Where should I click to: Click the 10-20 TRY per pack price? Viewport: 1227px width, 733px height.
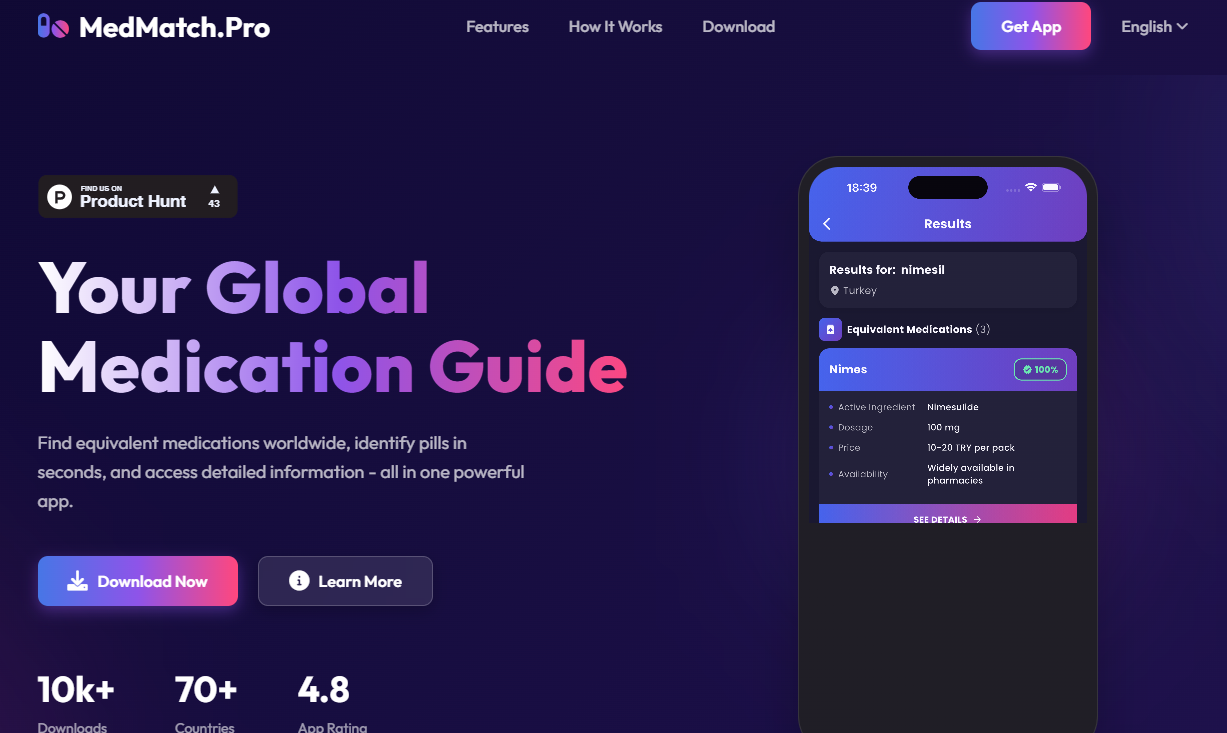(x=971, y=448)
